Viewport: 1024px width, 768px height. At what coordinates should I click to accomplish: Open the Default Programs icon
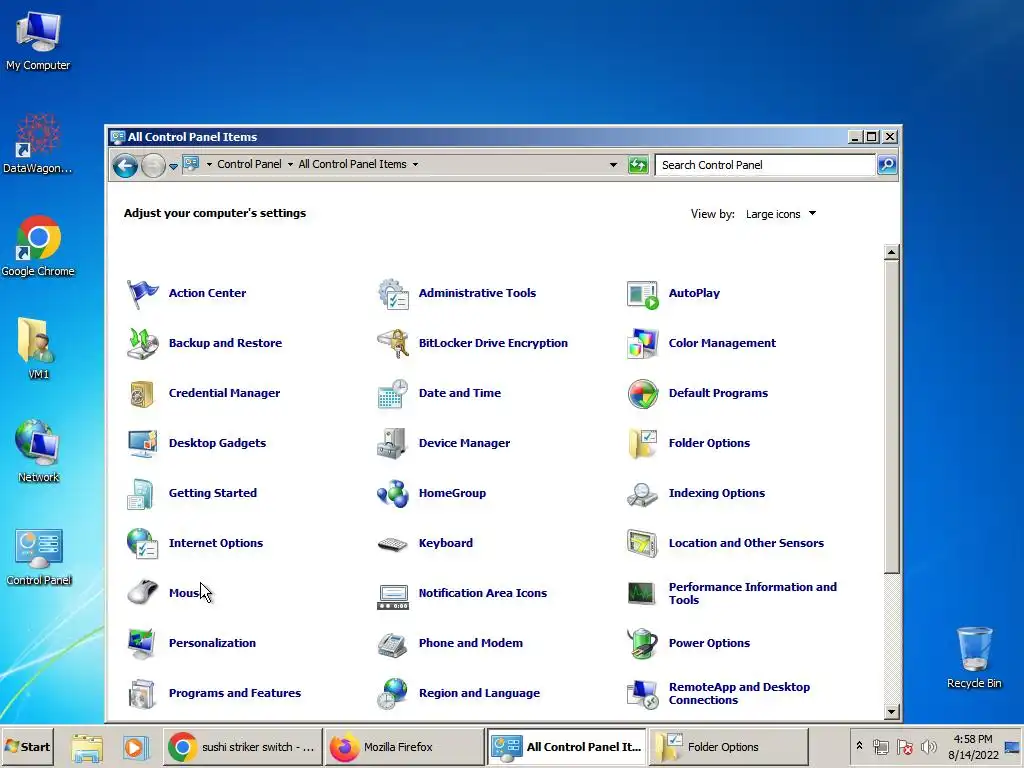[643, 394]
